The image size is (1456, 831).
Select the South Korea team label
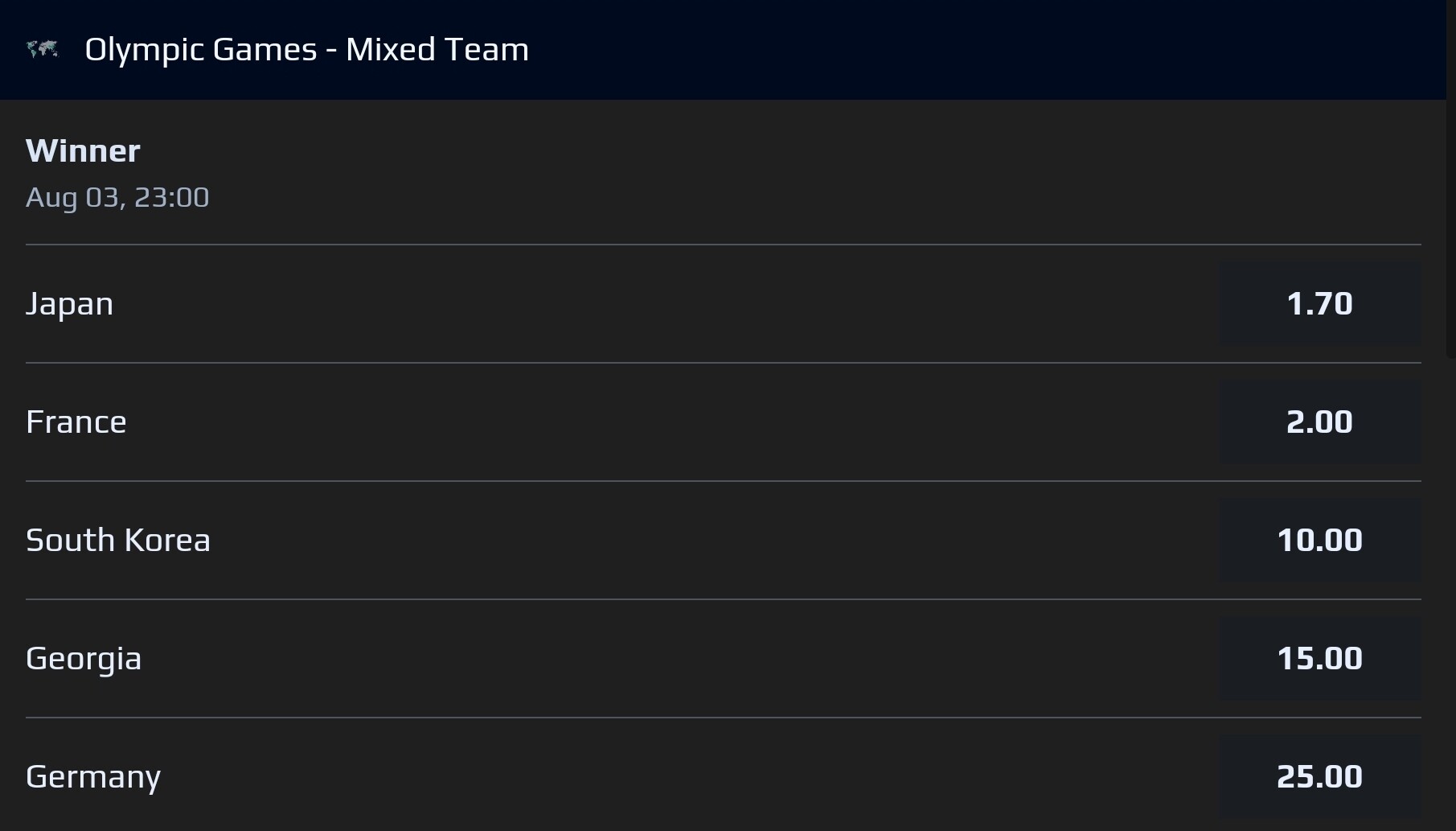117,540
